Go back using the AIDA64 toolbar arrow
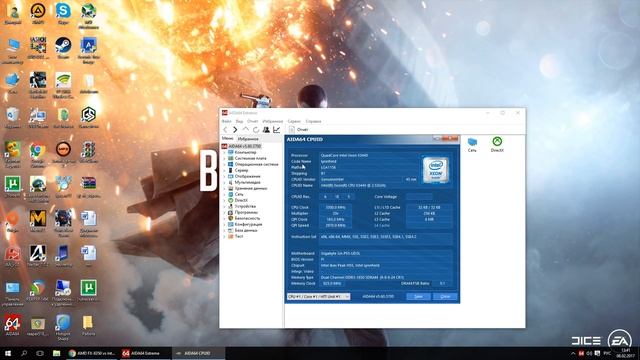The height and width of the screenshot is (360, 640). tap(225, 130)
